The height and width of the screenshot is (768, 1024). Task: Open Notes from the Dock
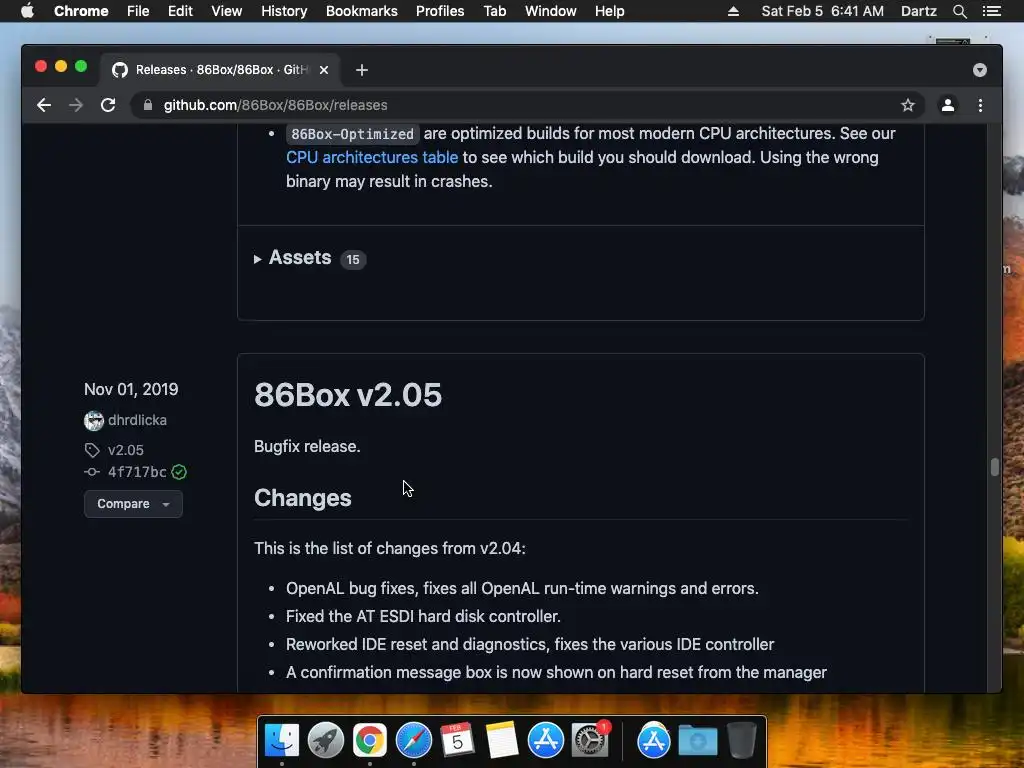tap(502, 741)
